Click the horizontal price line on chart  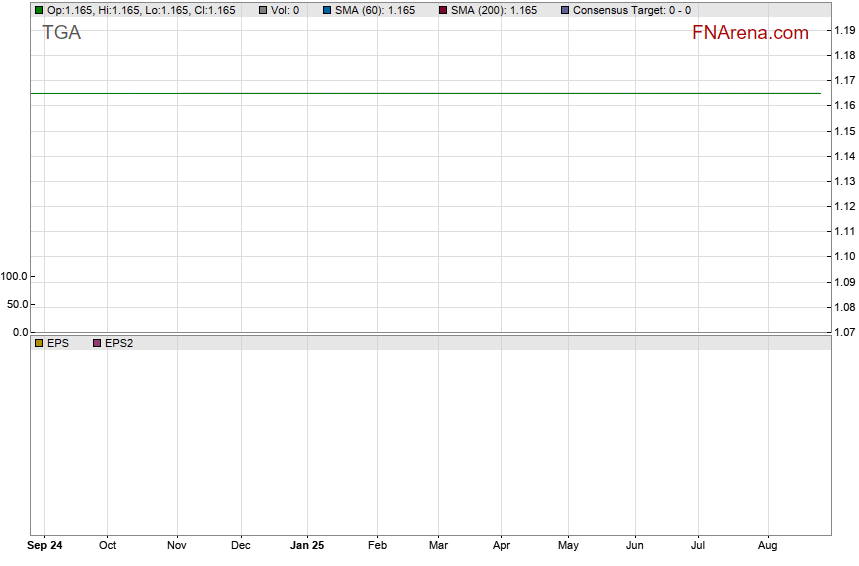click(x=425, y=93)
